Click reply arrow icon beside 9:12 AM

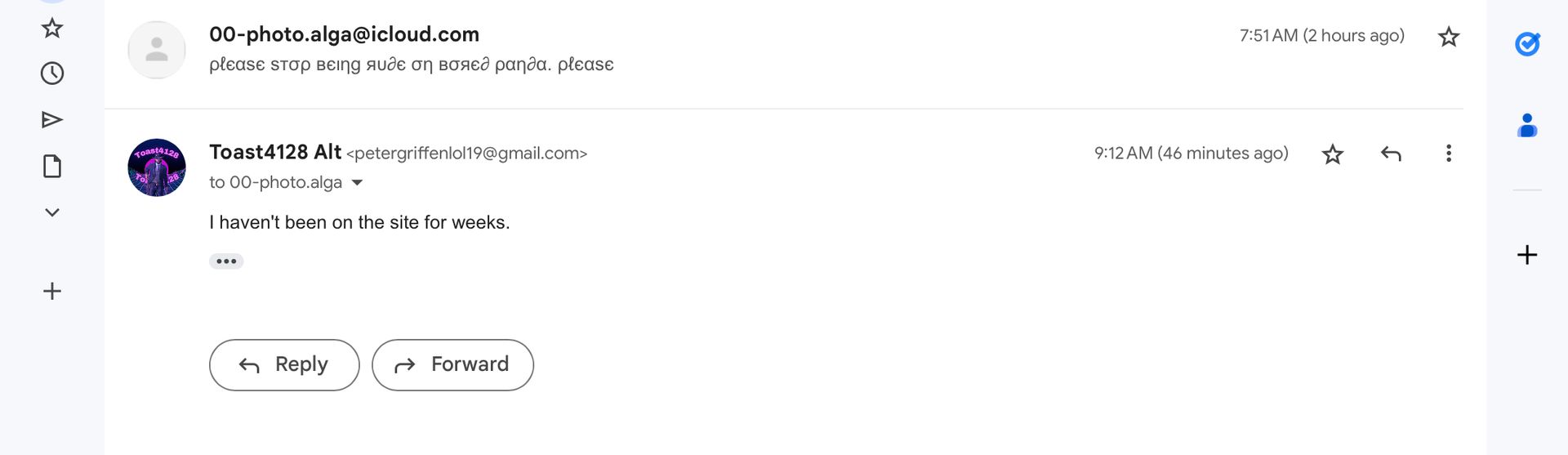coord(1390,154)
